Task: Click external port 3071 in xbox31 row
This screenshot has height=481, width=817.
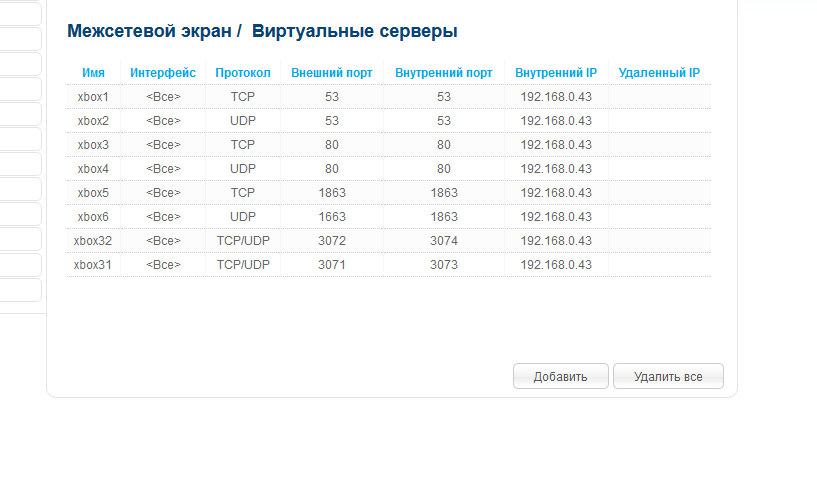Action: pyautogui.click(x=332, y=265)
